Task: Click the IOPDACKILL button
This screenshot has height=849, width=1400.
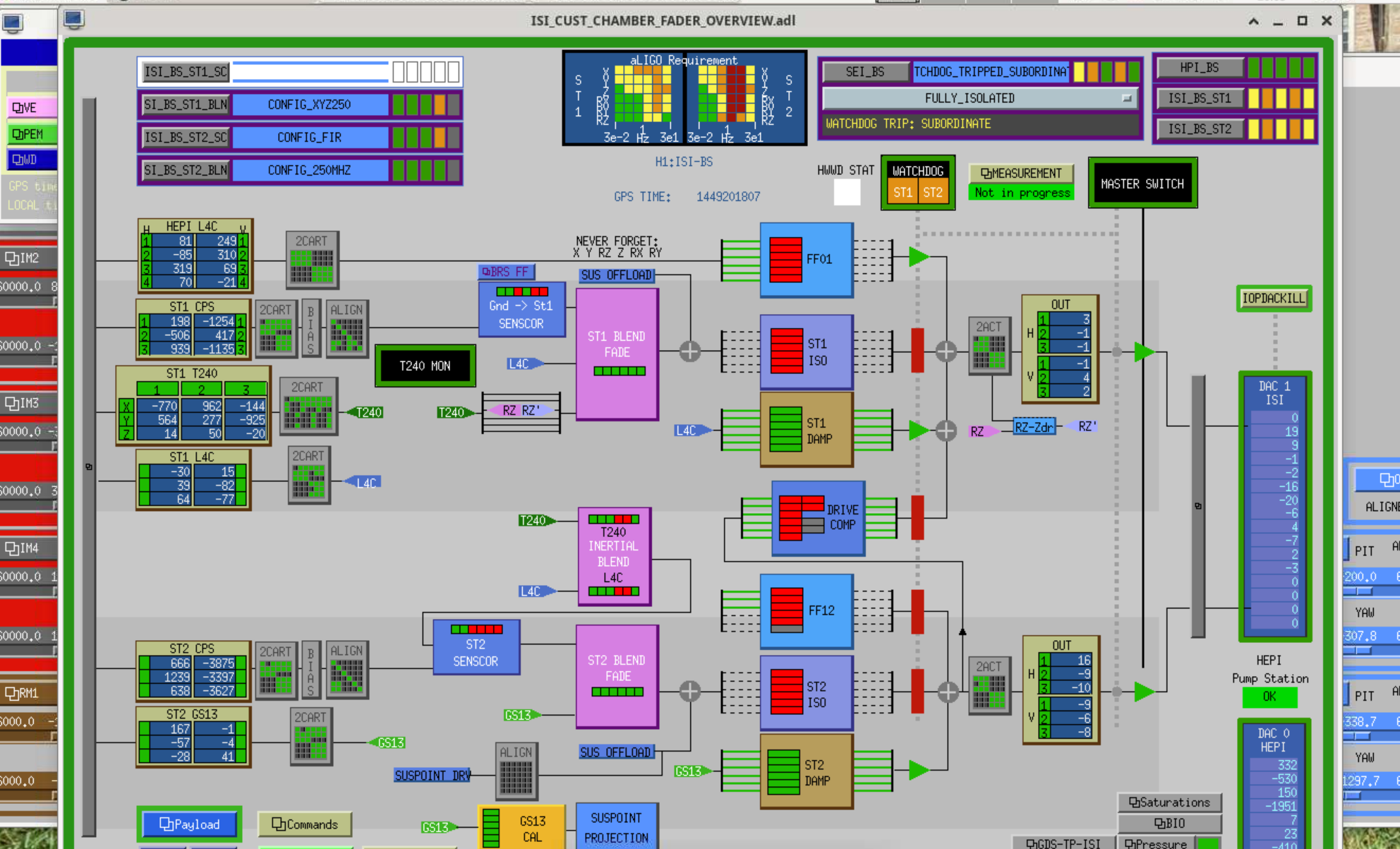Action: pos(1273,299)
